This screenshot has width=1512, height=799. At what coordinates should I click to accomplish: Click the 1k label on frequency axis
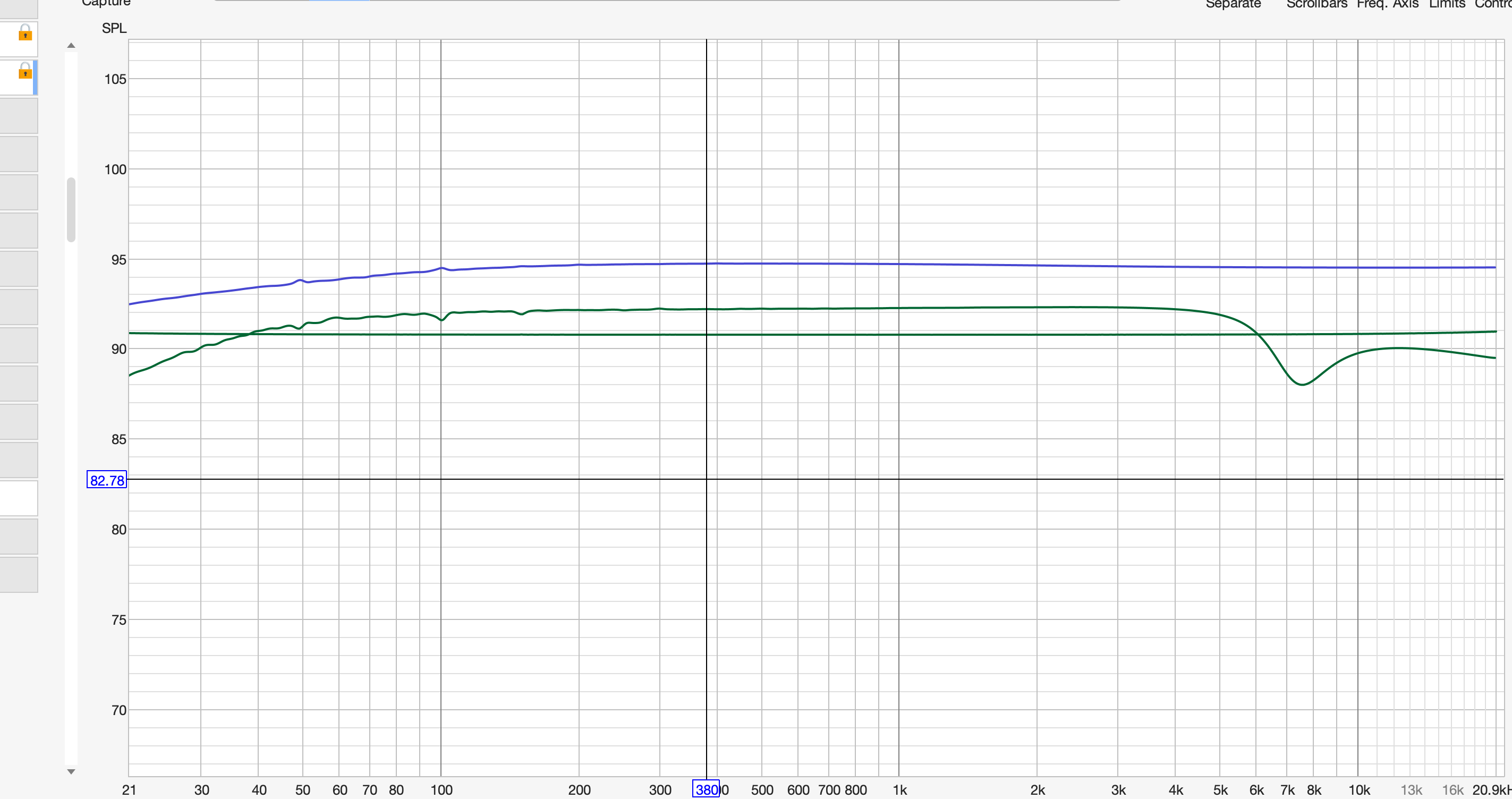899,790
